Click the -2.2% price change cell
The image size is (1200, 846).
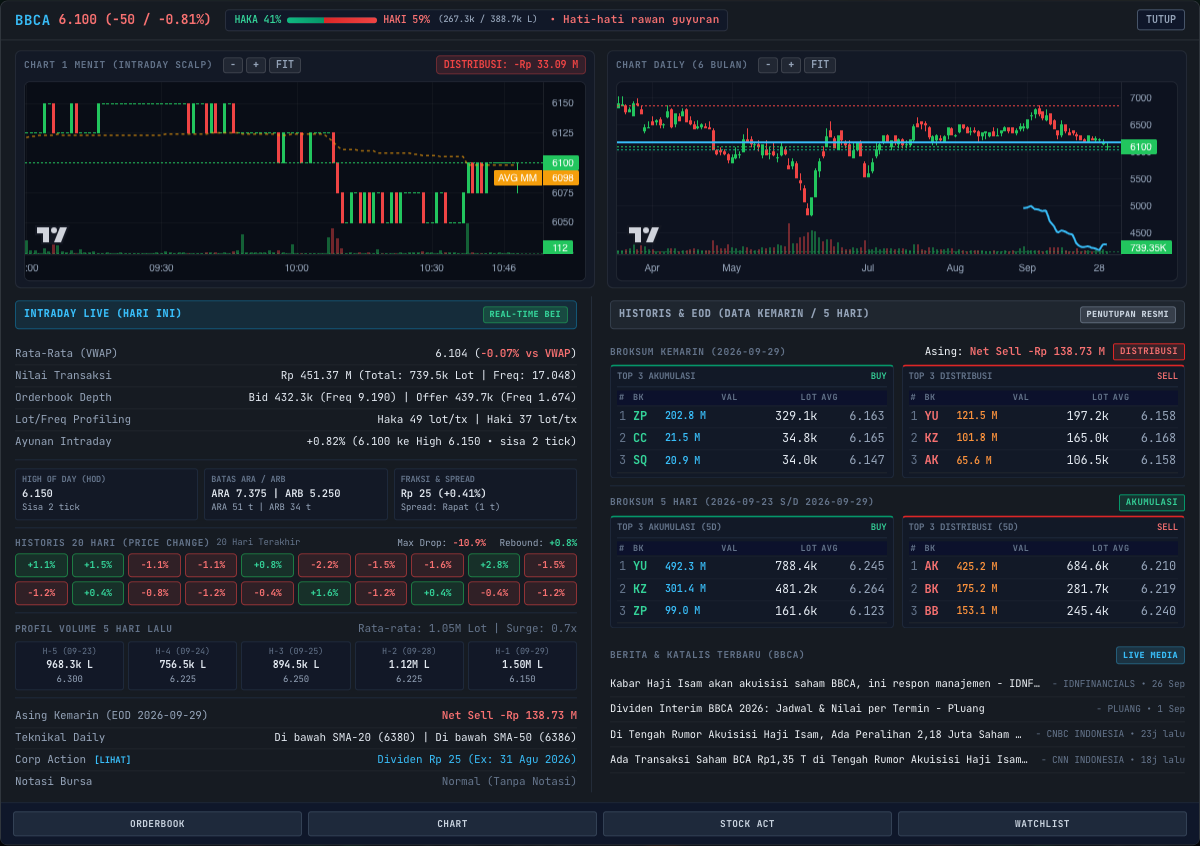pyautogui.click(x=324, y=565)
